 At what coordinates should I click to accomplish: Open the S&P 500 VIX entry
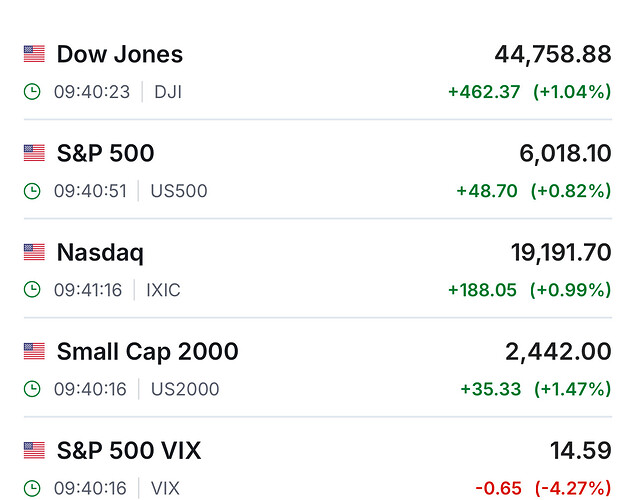pos(129,451)
